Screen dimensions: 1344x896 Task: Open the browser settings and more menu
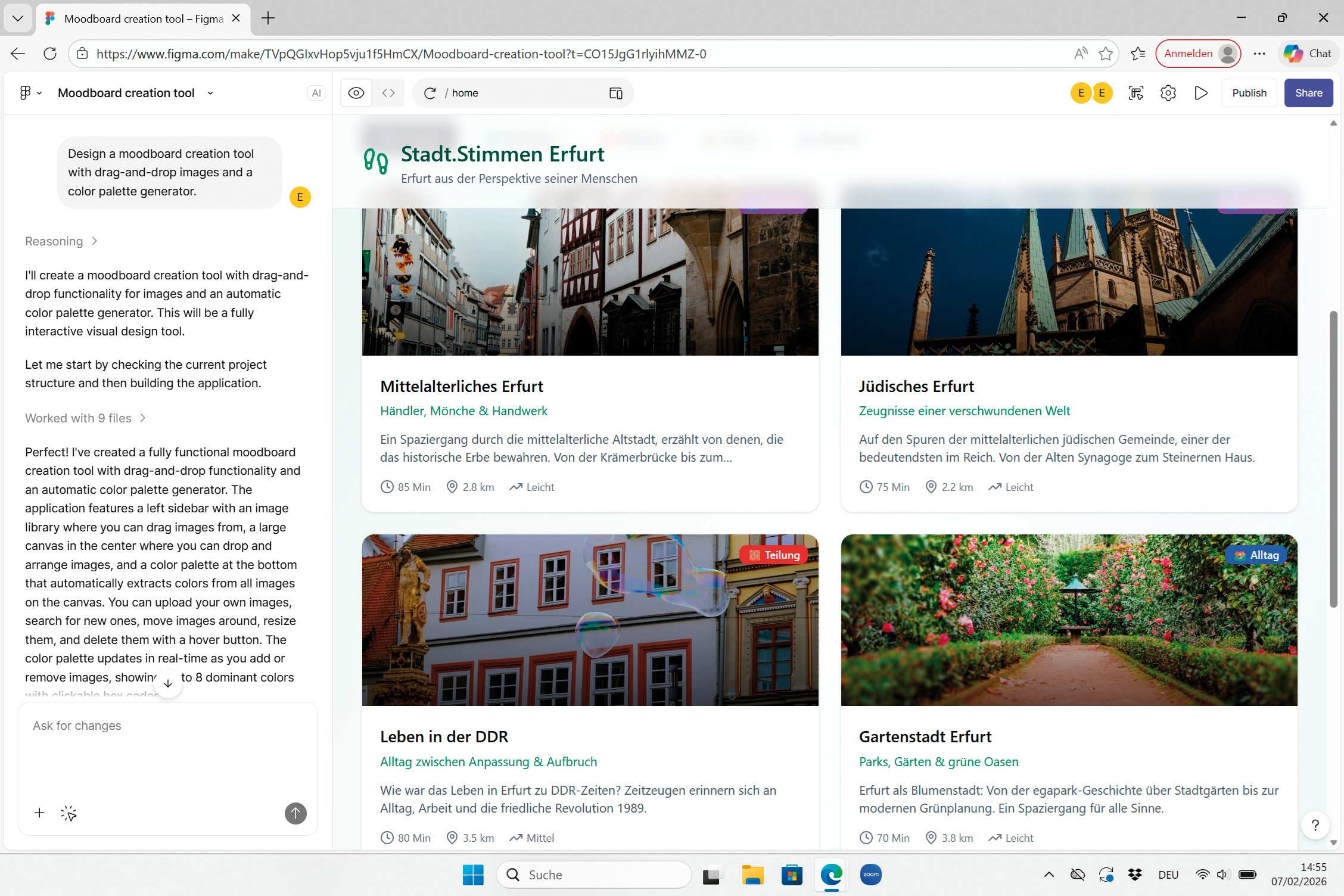1259,54
